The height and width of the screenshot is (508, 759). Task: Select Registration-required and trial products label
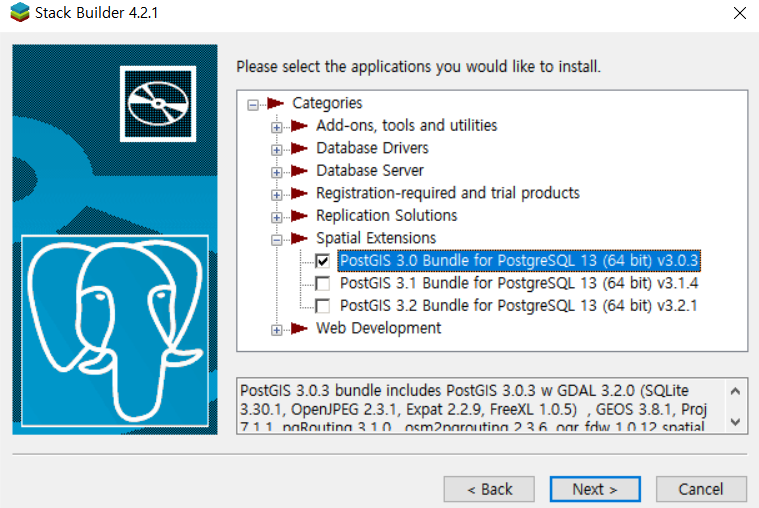(x=448, y=193)
